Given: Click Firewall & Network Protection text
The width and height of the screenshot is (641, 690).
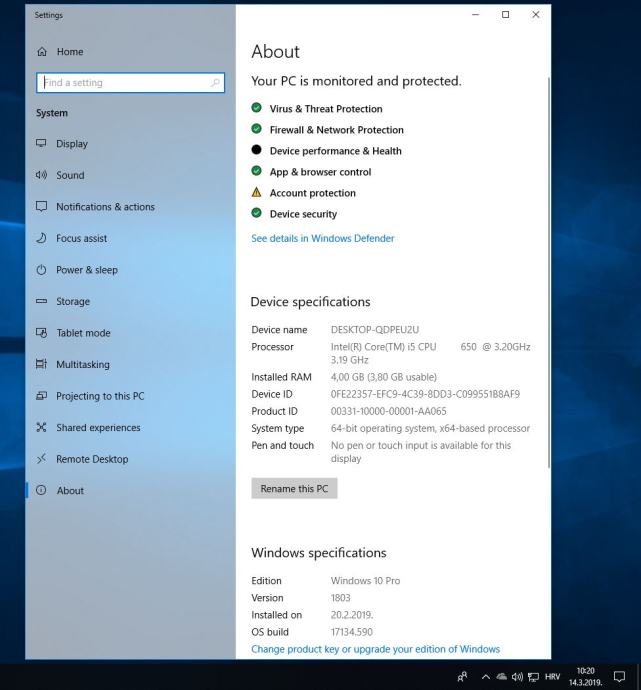Looking at the screenshot, I should pos(337,130).
